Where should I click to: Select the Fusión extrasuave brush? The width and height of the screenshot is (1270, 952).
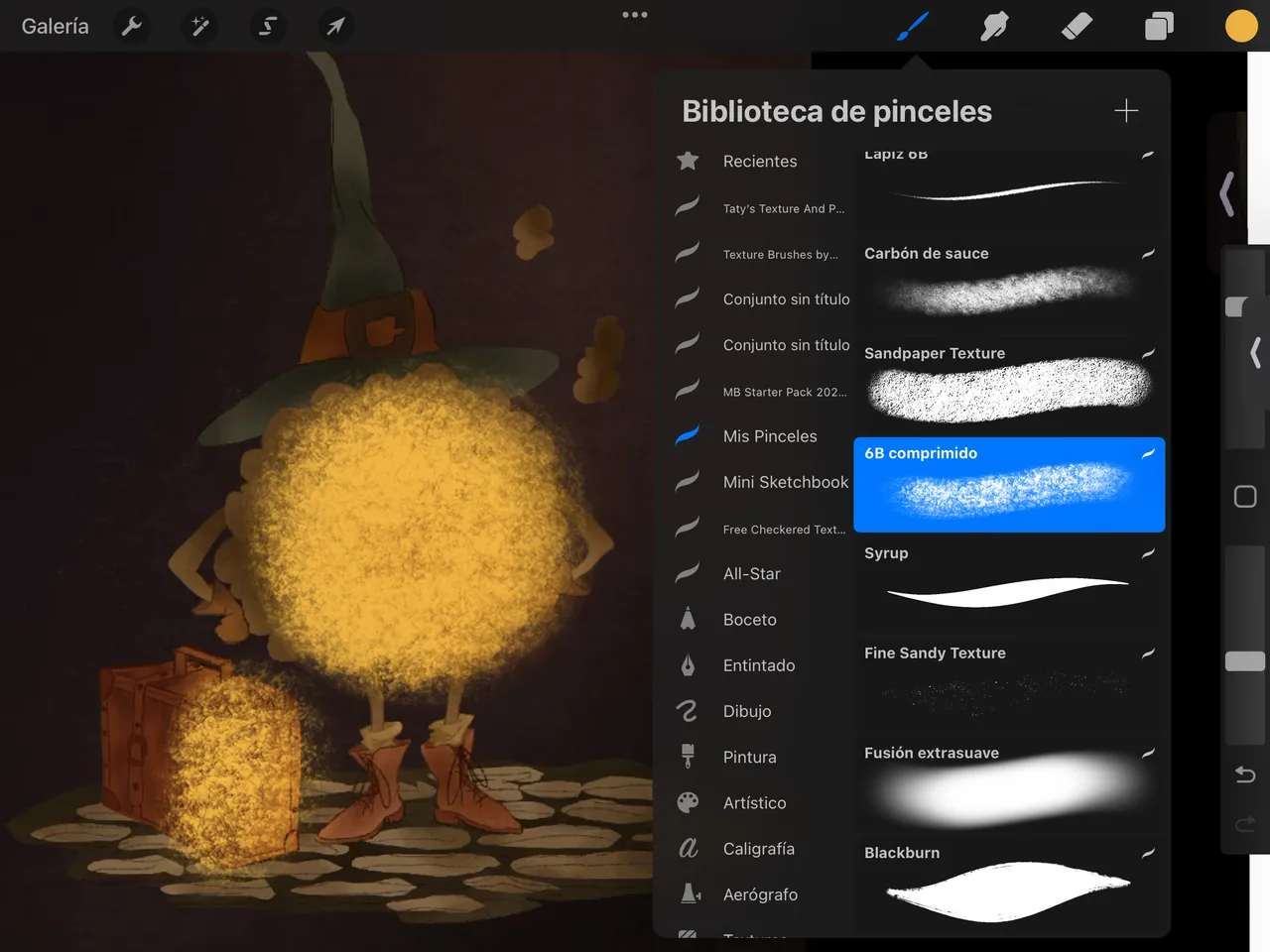click(x=1009, y=784)
